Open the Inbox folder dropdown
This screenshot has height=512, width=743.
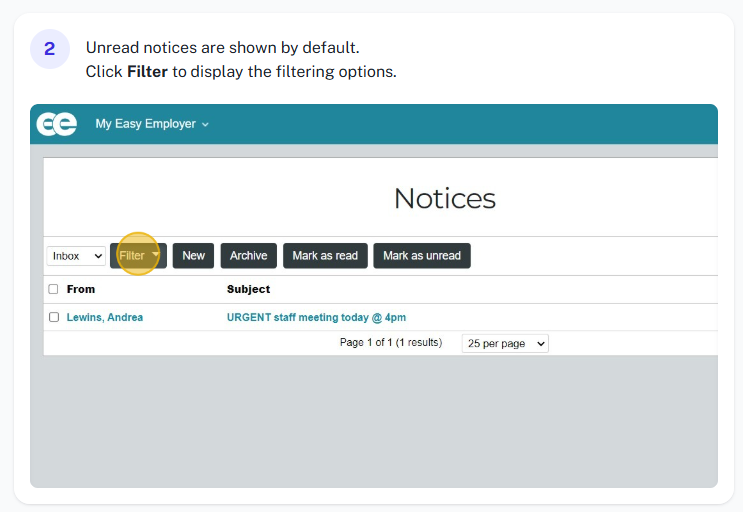(76, 256)
